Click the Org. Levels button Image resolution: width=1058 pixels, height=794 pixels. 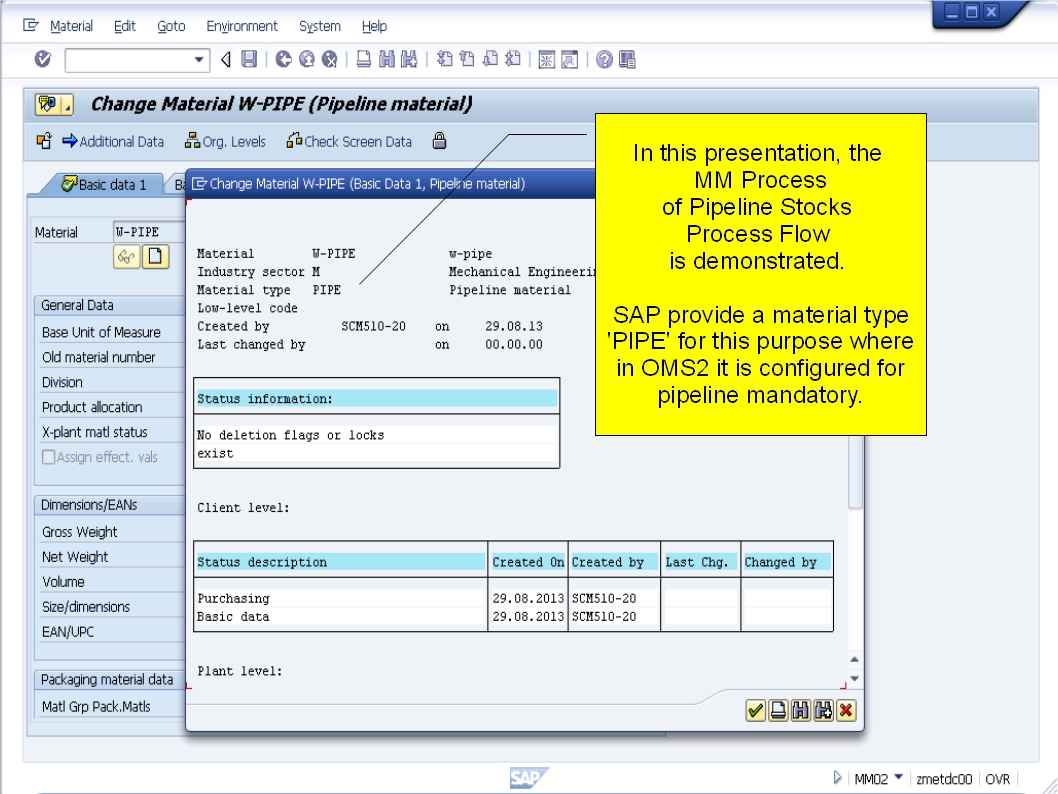pyautogui.click(x=226, y=141)
